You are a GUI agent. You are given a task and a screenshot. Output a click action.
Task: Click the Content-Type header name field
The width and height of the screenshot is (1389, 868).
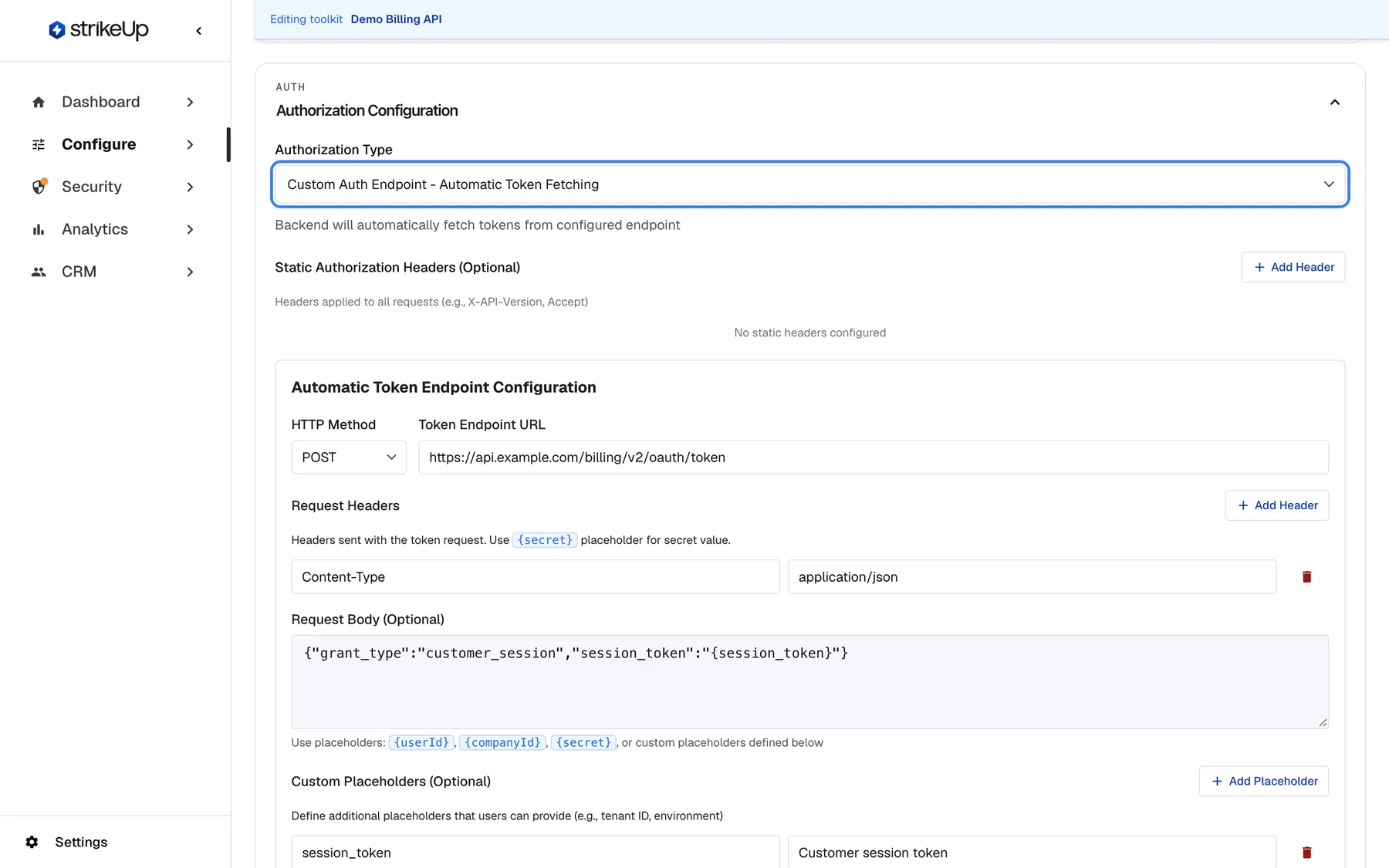tap(536, 577)
